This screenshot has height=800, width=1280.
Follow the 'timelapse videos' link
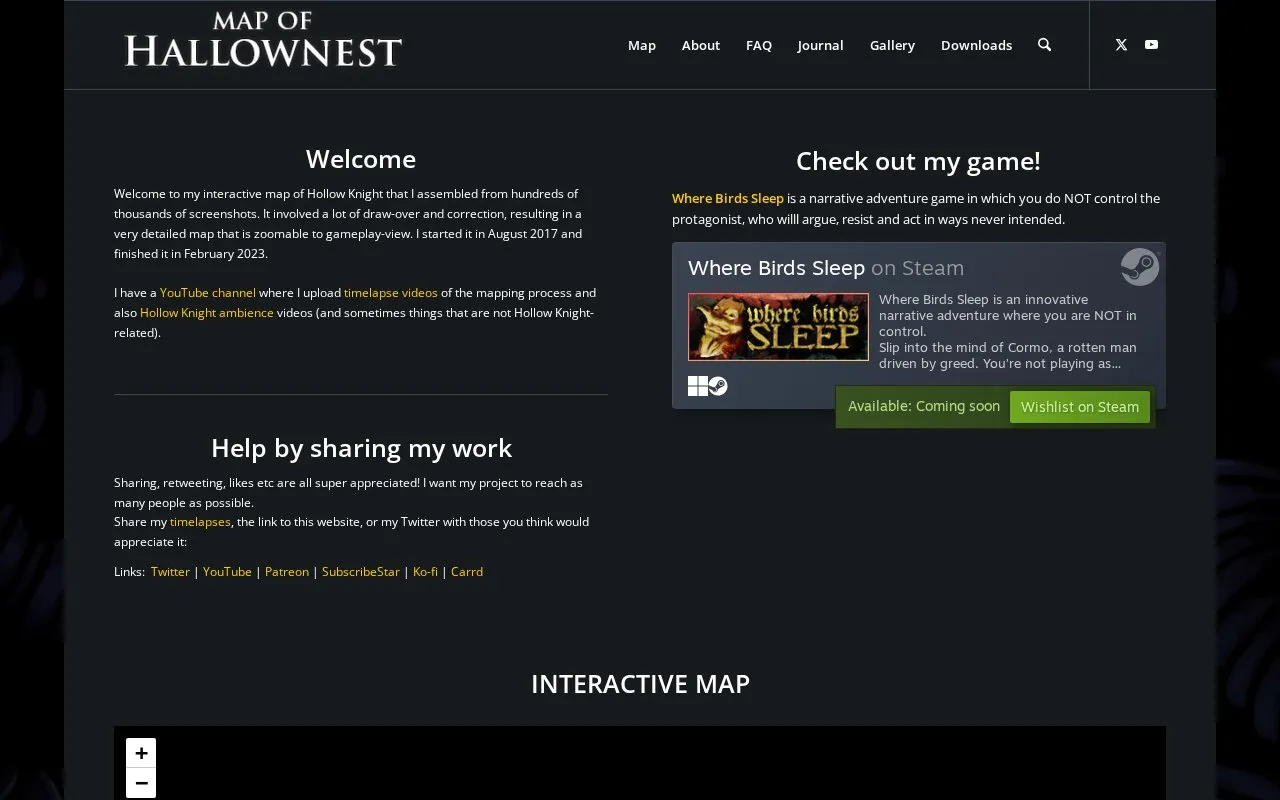tap(391, 293)
